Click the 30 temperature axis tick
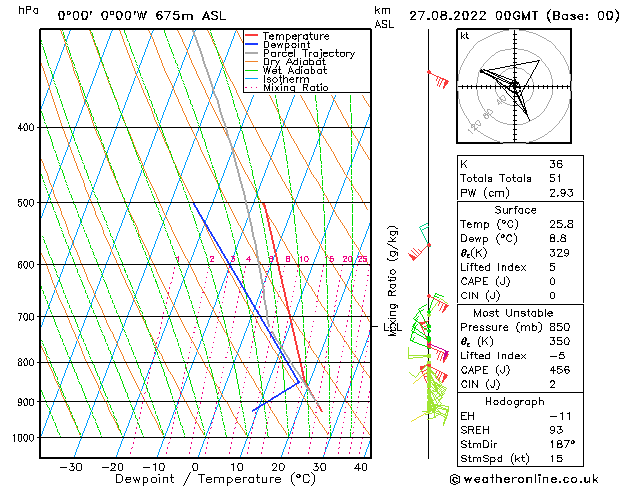 [320, 467]
